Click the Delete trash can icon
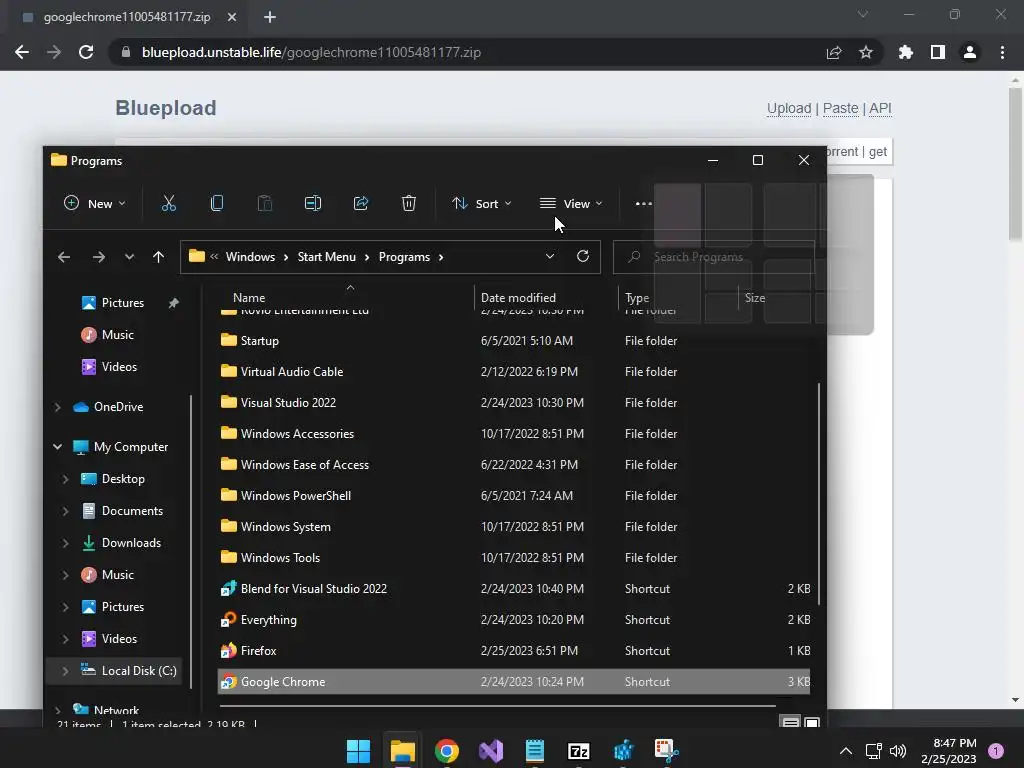 click(409, 204)
